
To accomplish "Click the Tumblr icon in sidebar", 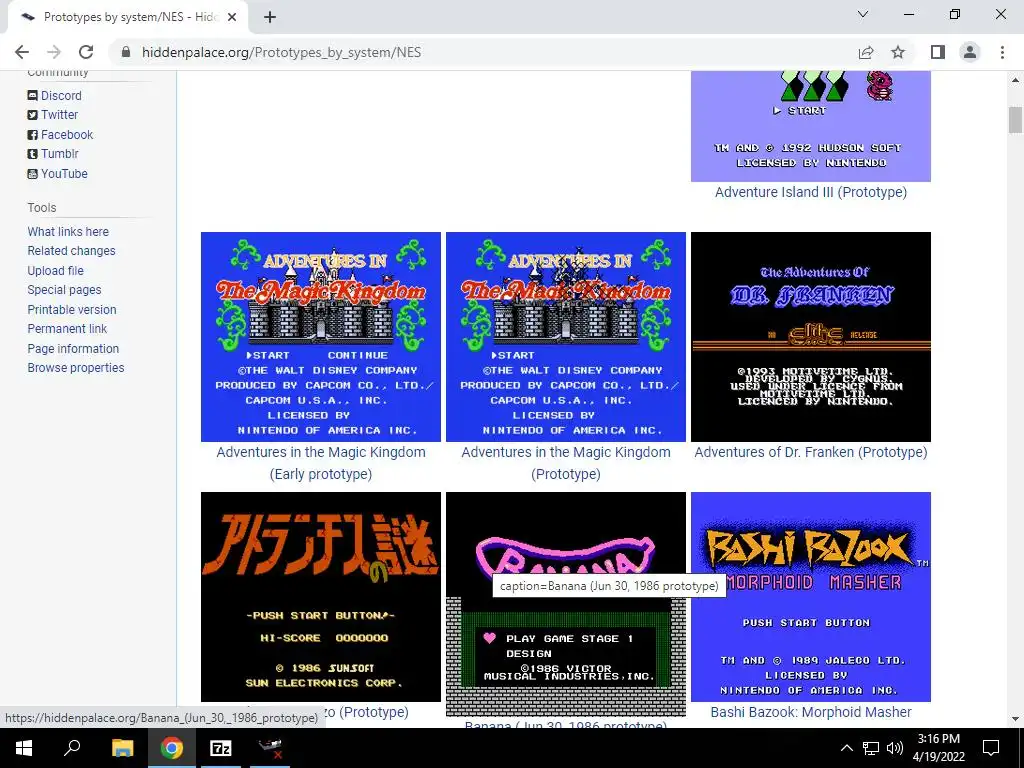I will click(x=32, y=154).
